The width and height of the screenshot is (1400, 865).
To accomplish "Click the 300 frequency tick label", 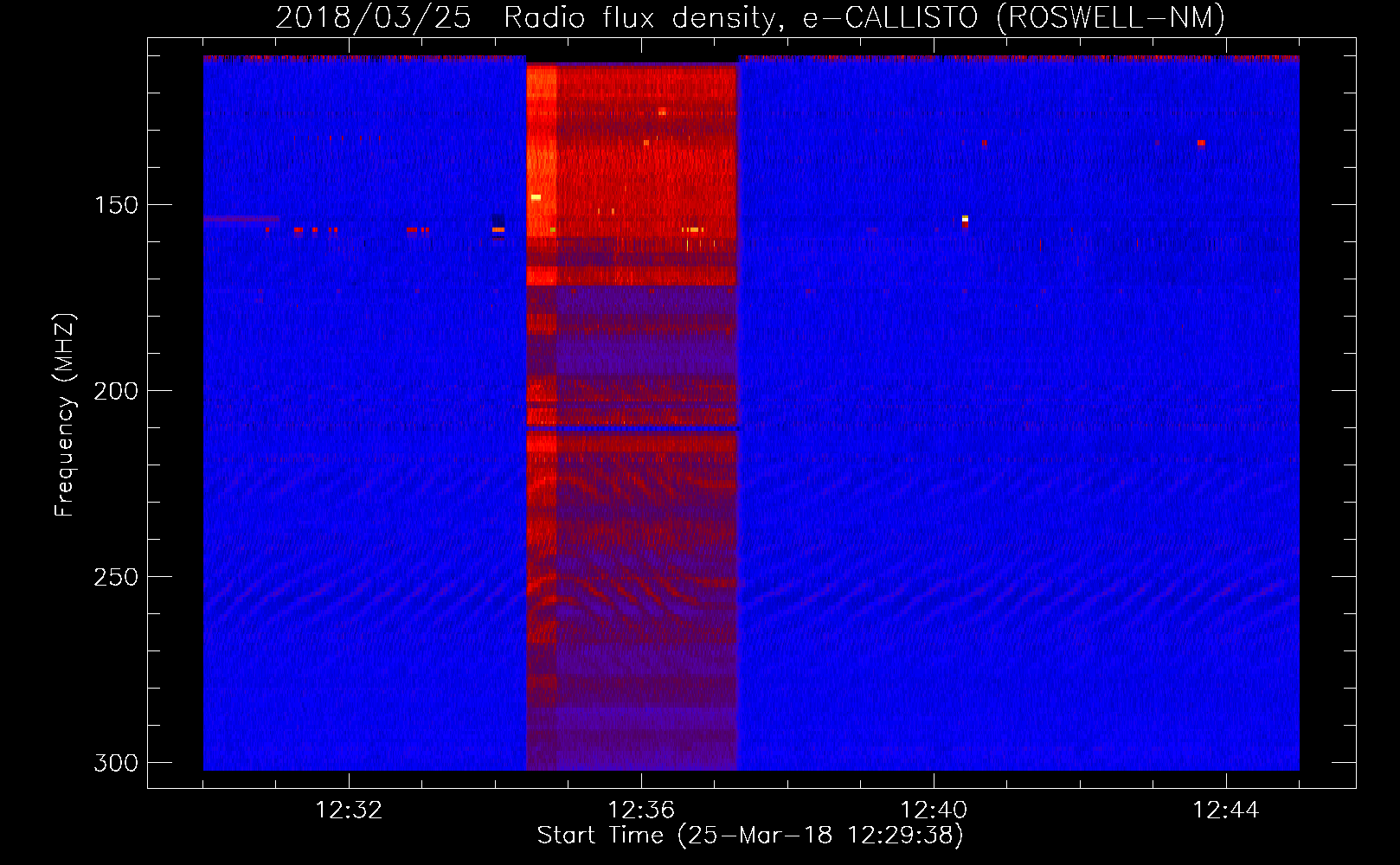I will 116,763.
